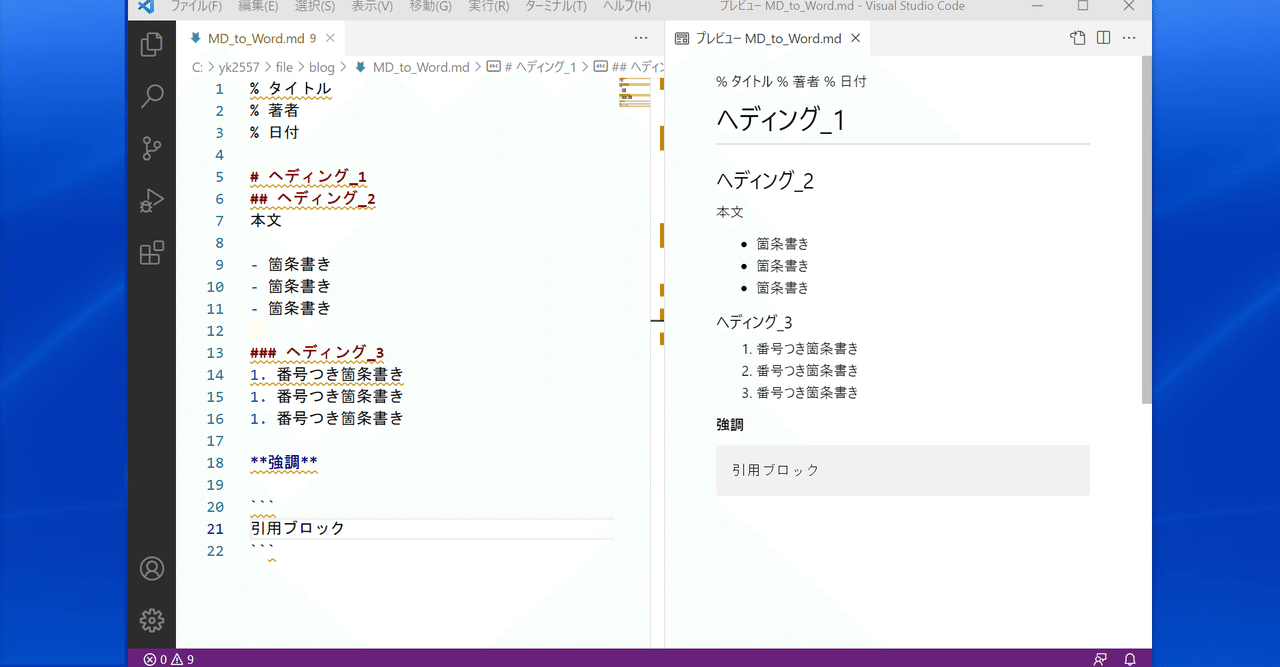This screenshot has height=667, width=1280.
Task: Click preview paragraph 本文
Action: pos(730,213)
